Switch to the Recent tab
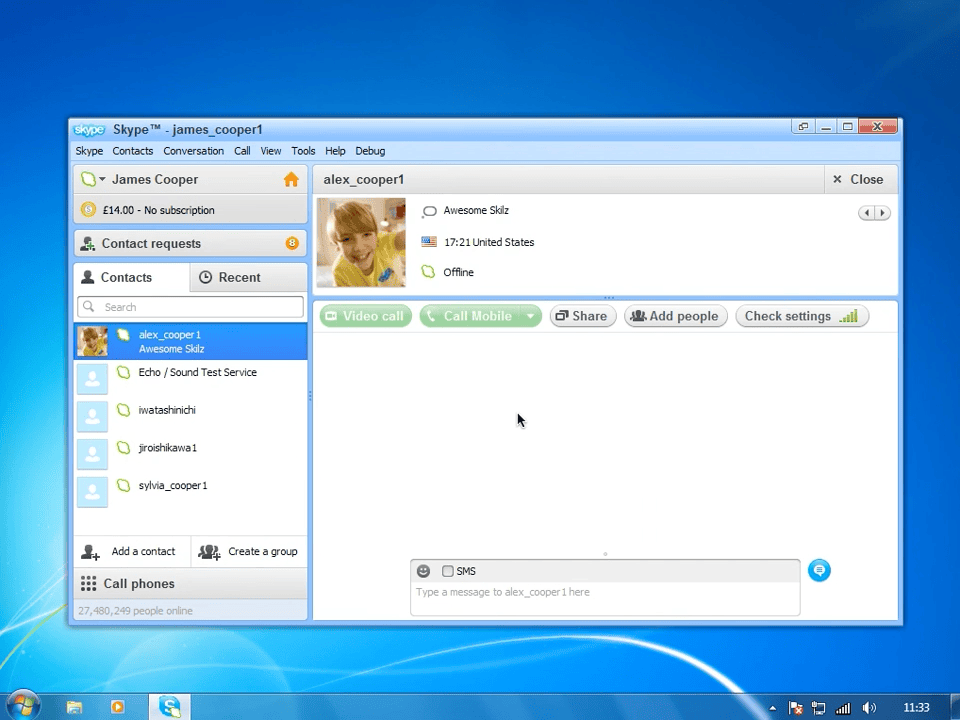Screen dimensions: 960x720 [x=249, y=277]
